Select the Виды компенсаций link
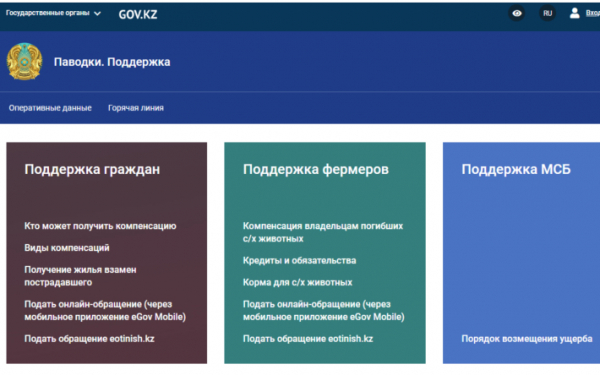The width and height of the screenshot is (600, 375). (x=67, y=248)
